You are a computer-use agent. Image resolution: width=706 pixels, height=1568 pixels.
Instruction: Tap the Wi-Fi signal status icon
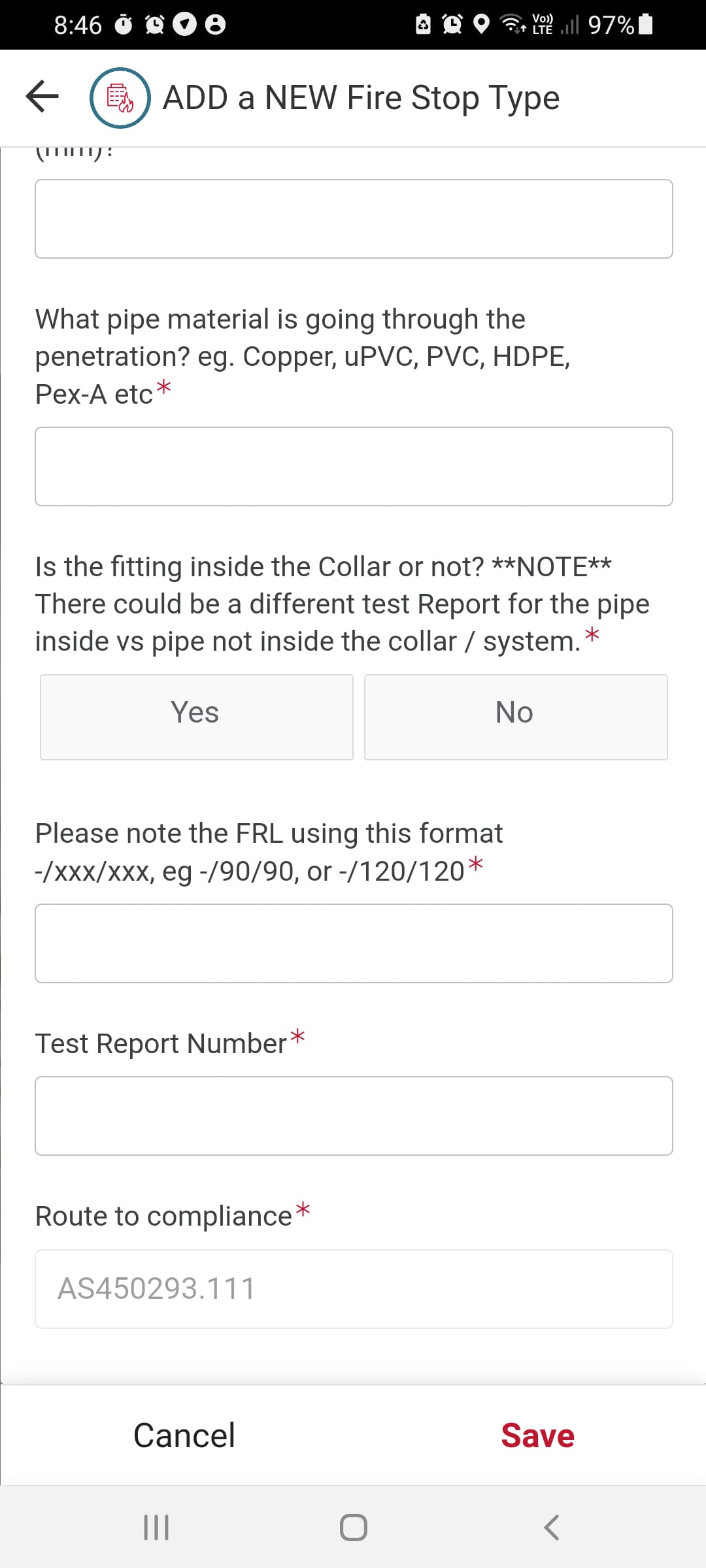click(x=512, y=24)
